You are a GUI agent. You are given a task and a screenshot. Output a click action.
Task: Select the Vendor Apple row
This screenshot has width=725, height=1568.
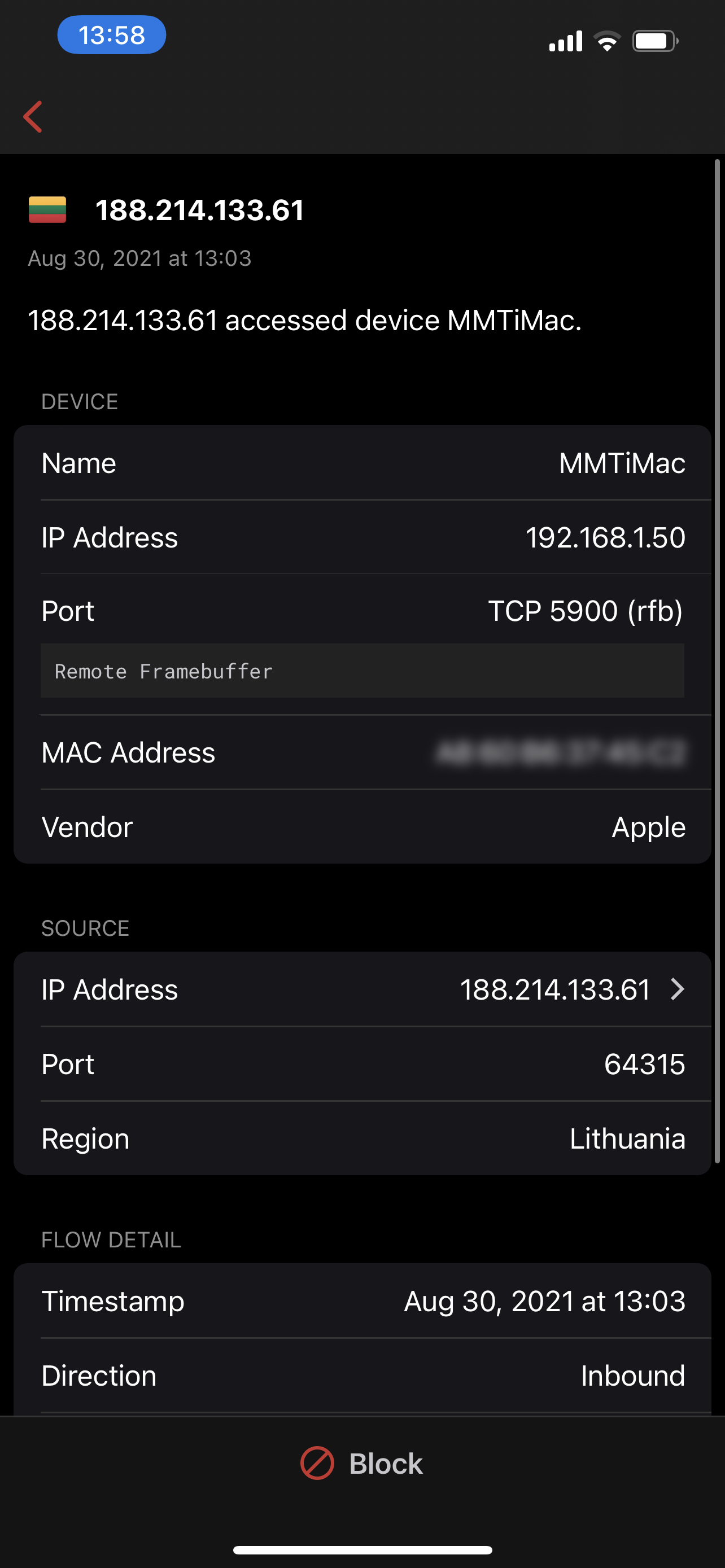[363, 826]
